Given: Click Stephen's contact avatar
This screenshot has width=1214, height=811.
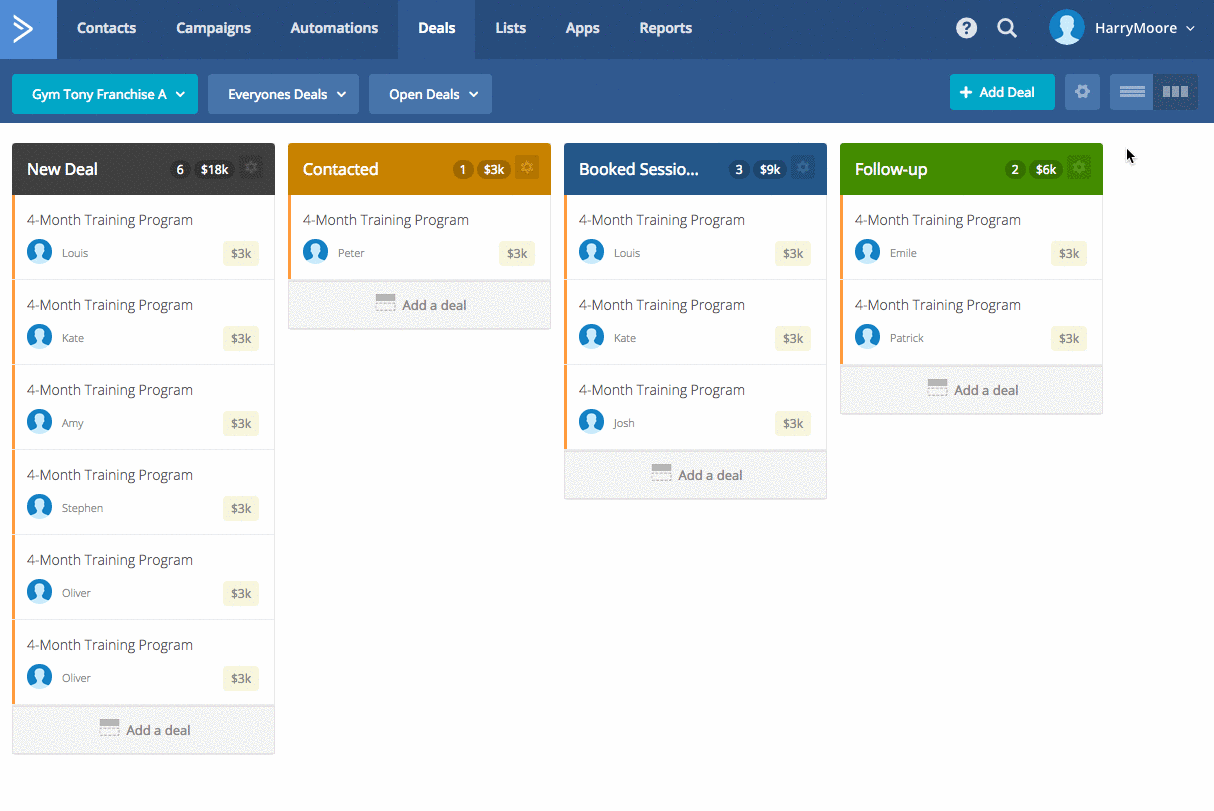Looking at the screenshot, I should coord(40,507).
